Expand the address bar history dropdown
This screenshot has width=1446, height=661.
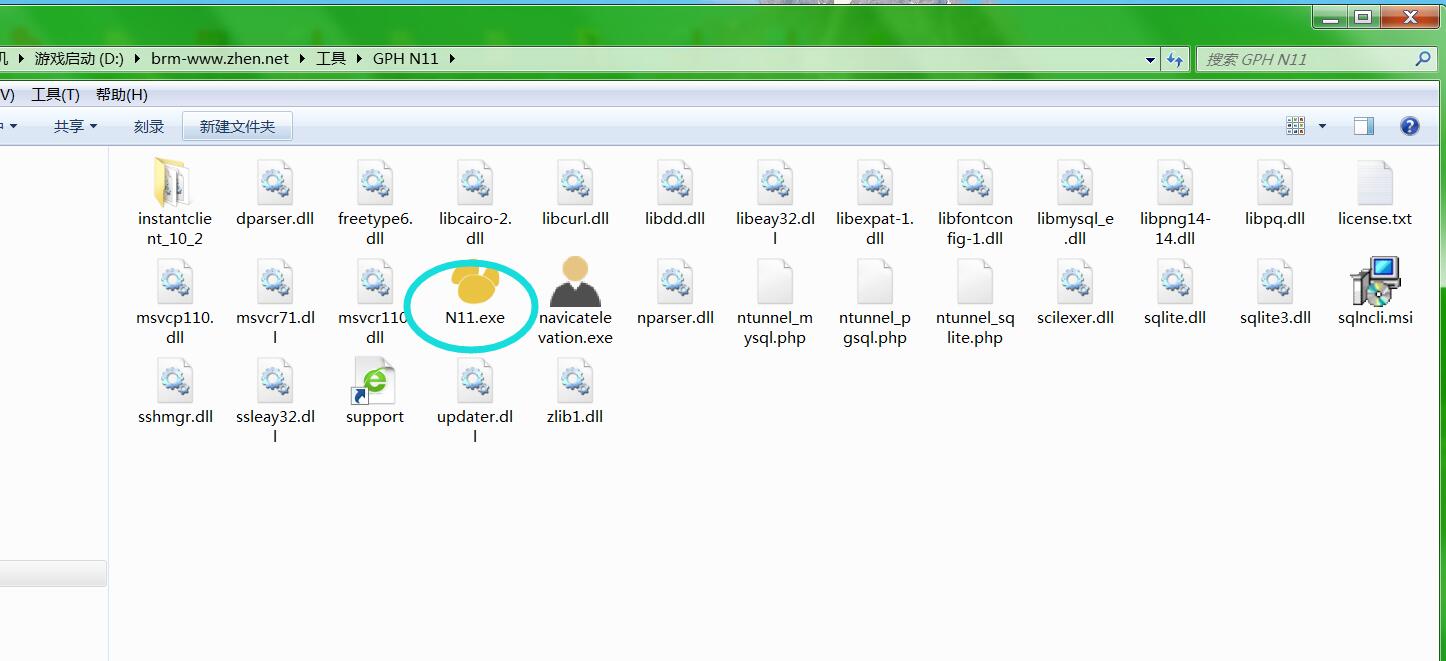pos(1150,60)
